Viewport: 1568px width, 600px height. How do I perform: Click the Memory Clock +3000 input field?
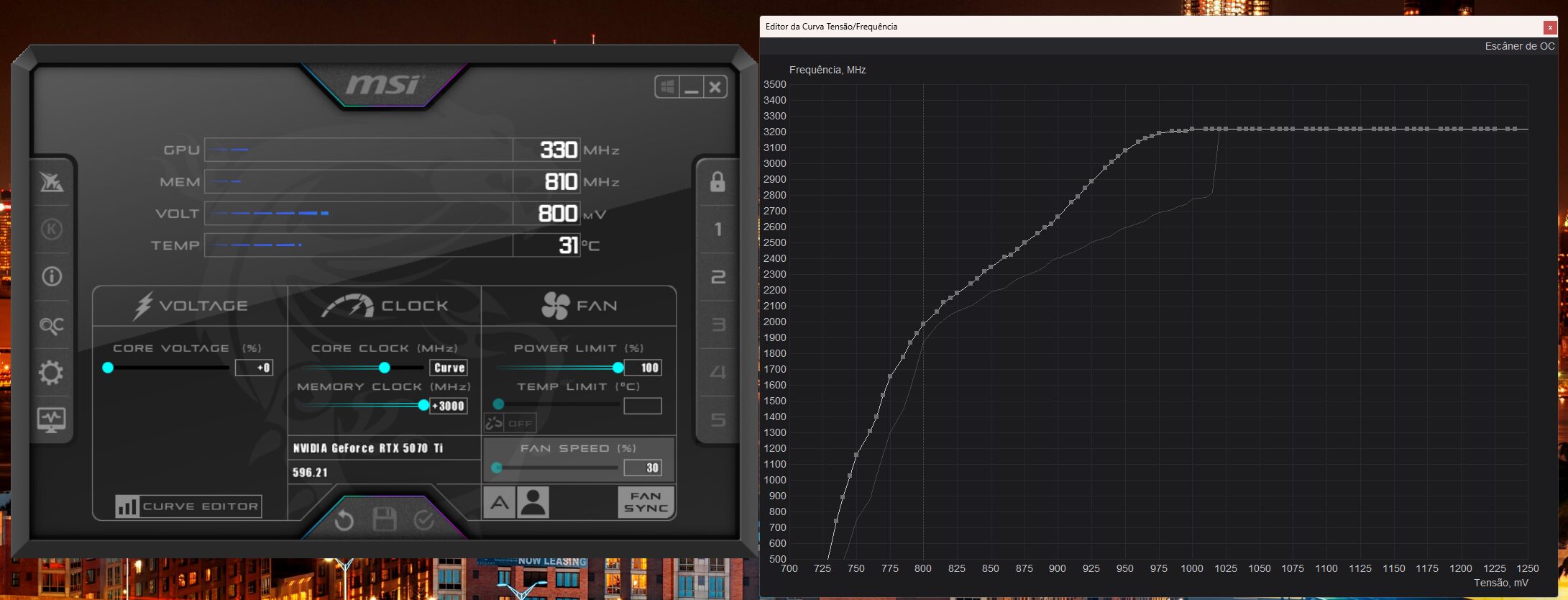pos(449,406)
